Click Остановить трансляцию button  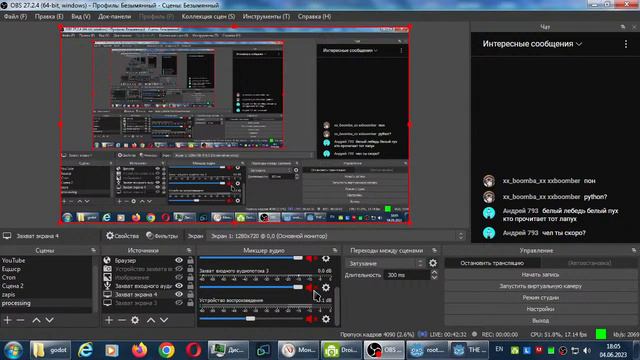492,263
